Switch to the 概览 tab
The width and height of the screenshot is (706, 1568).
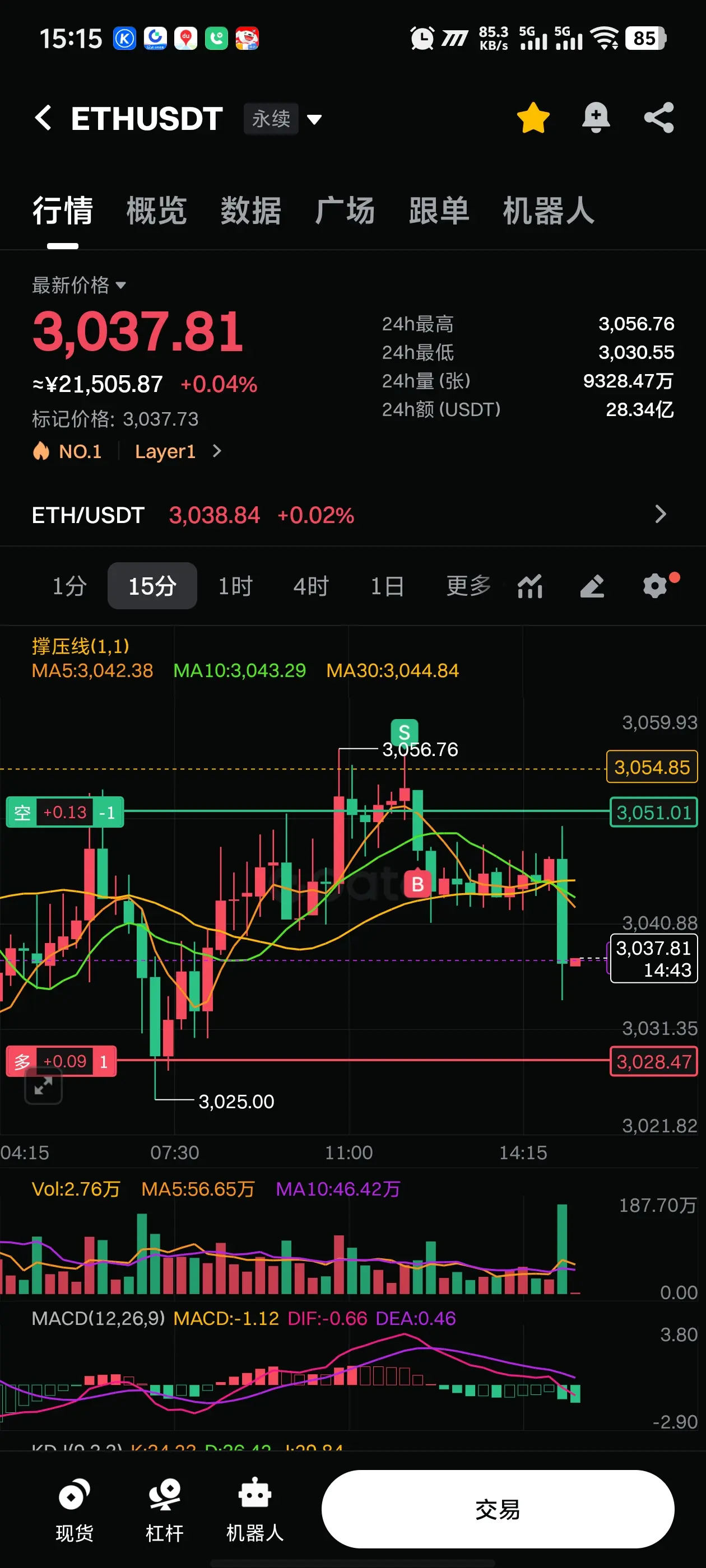point(156,211)
